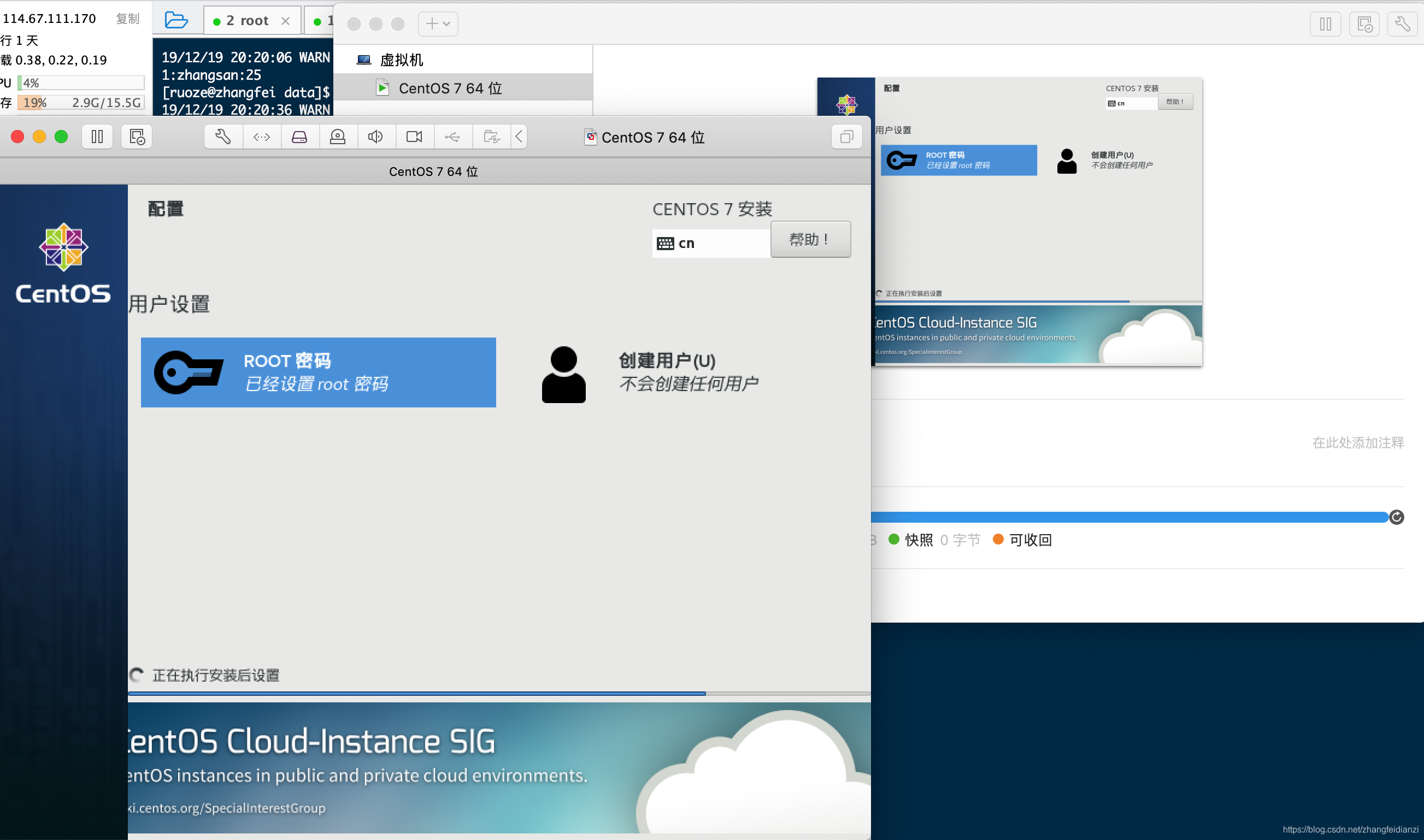Pause the CentOS virtual machine
Image resolution: width=1424 pixels, height=840 pixels.
(x=97, y=137)
